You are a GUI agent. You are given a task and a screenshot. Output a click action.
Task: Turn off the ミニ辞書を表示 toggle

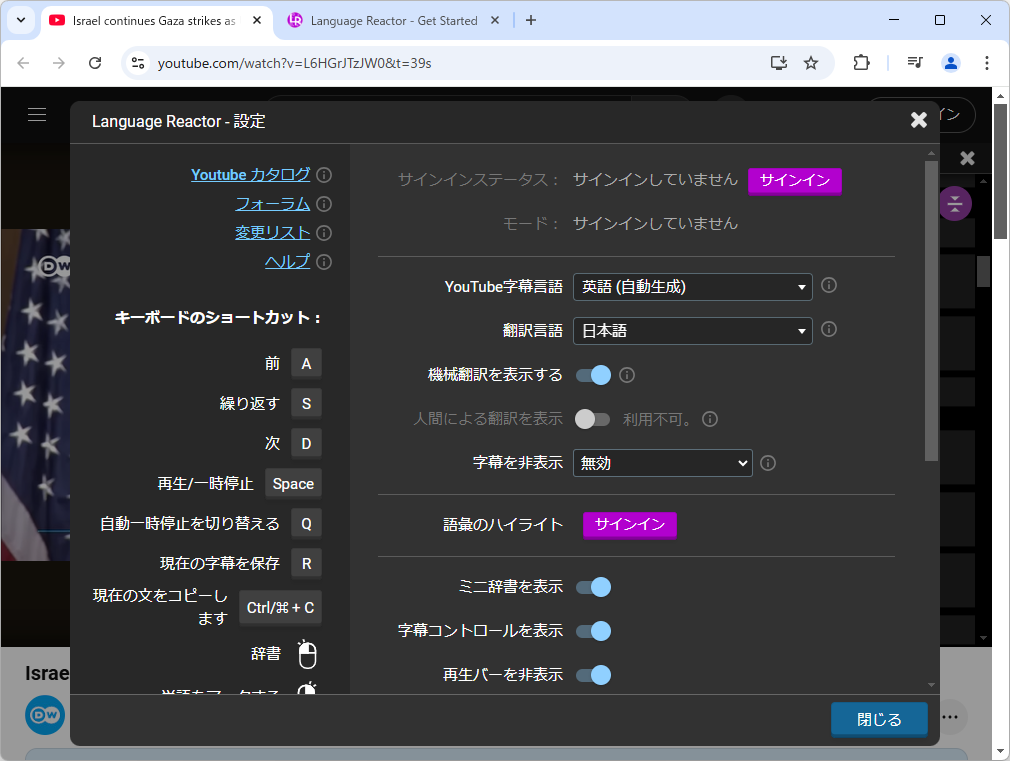[594, 587]
